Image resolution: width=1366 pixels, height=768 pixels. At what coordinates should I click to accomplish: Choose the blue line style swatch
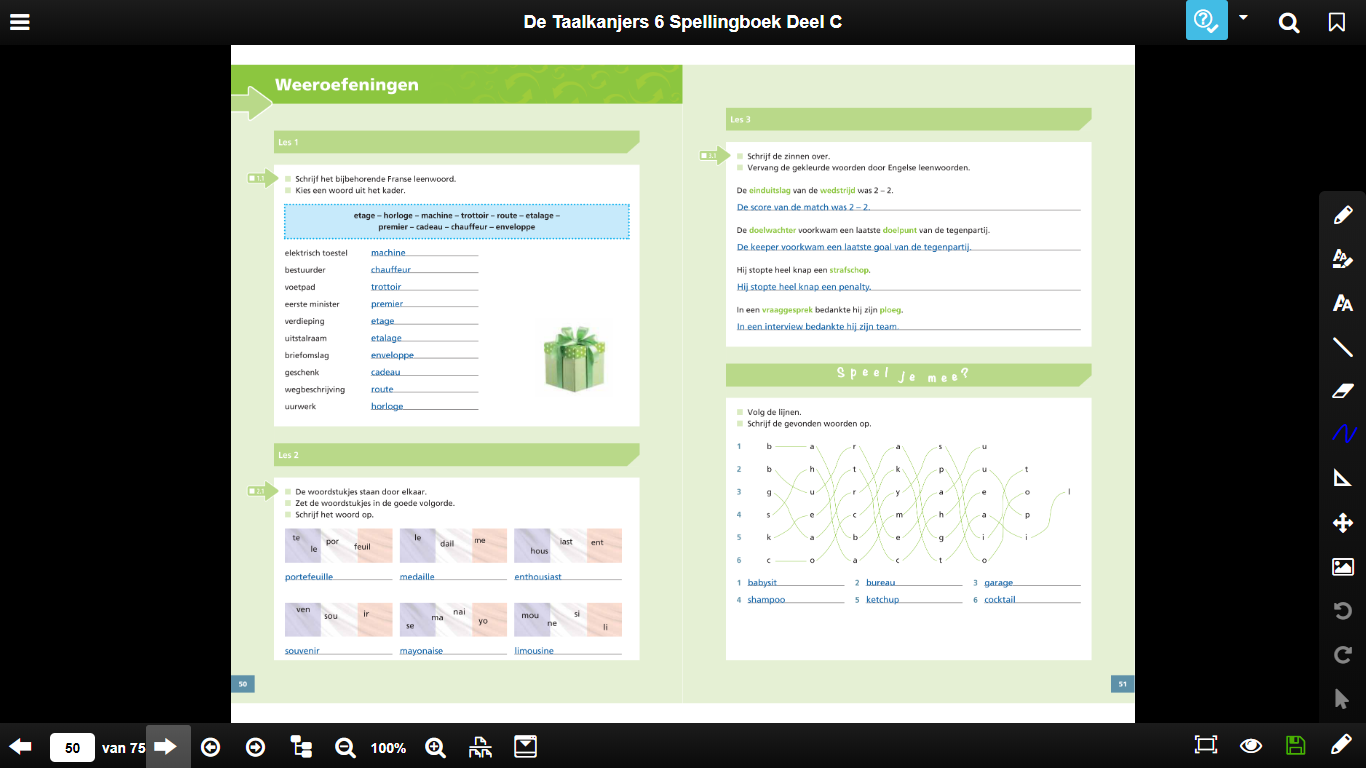[1343, 434]
